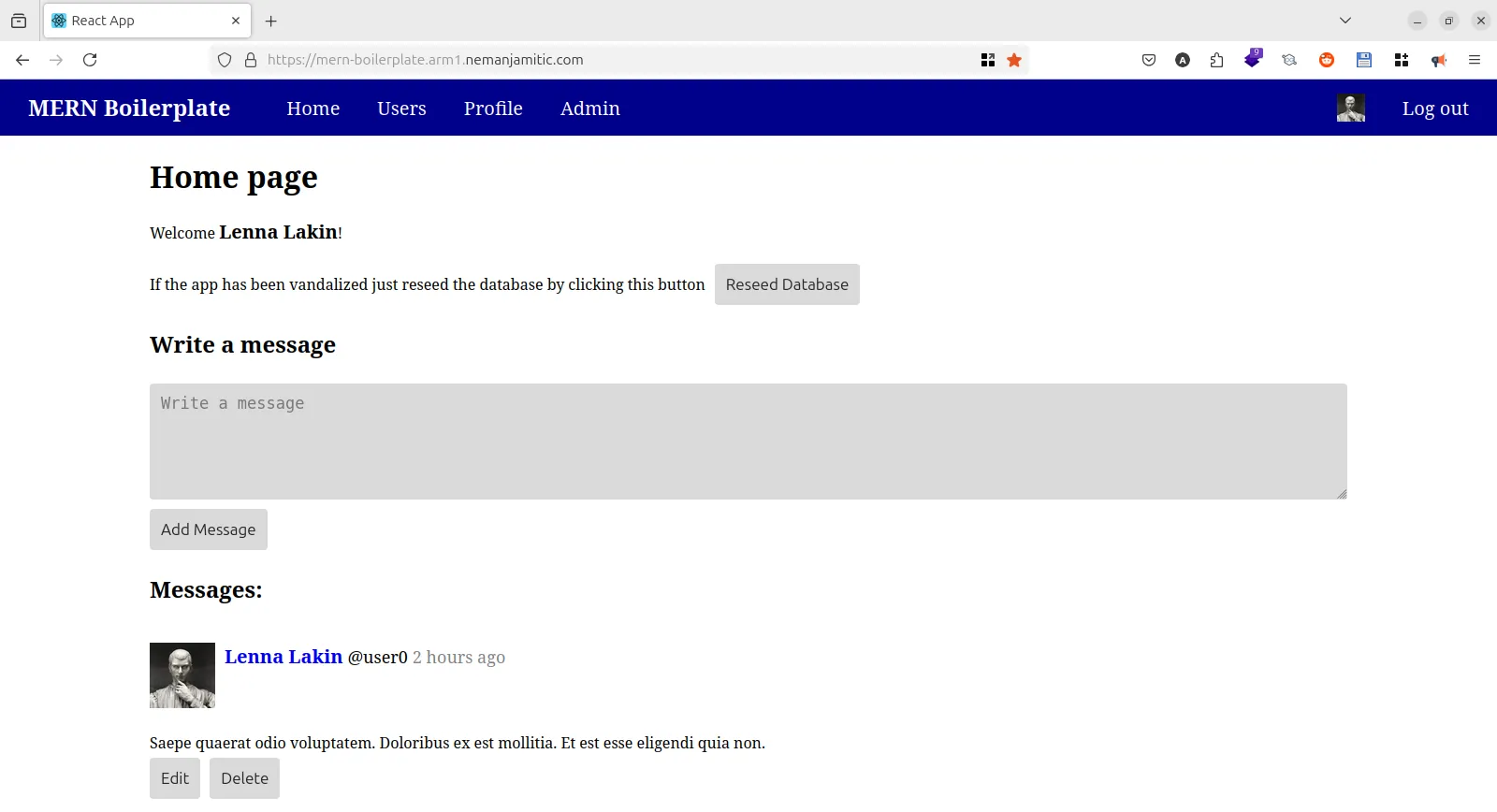Delete the Lenna Lakin message
The height and width of the screenshot is (812, 1497).
click(244, 778)
